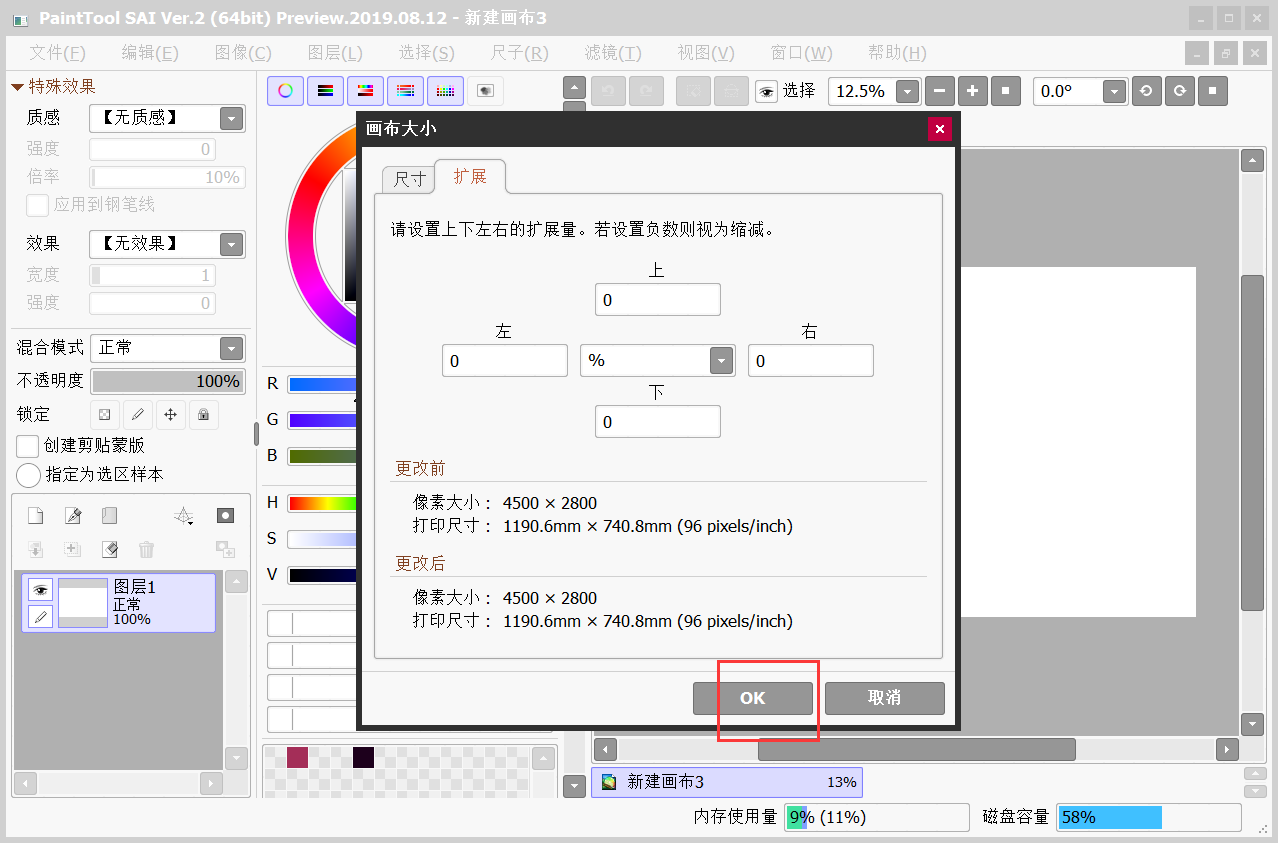Zoom in with the plus button

pyautogui.click(x=972, y=91)
